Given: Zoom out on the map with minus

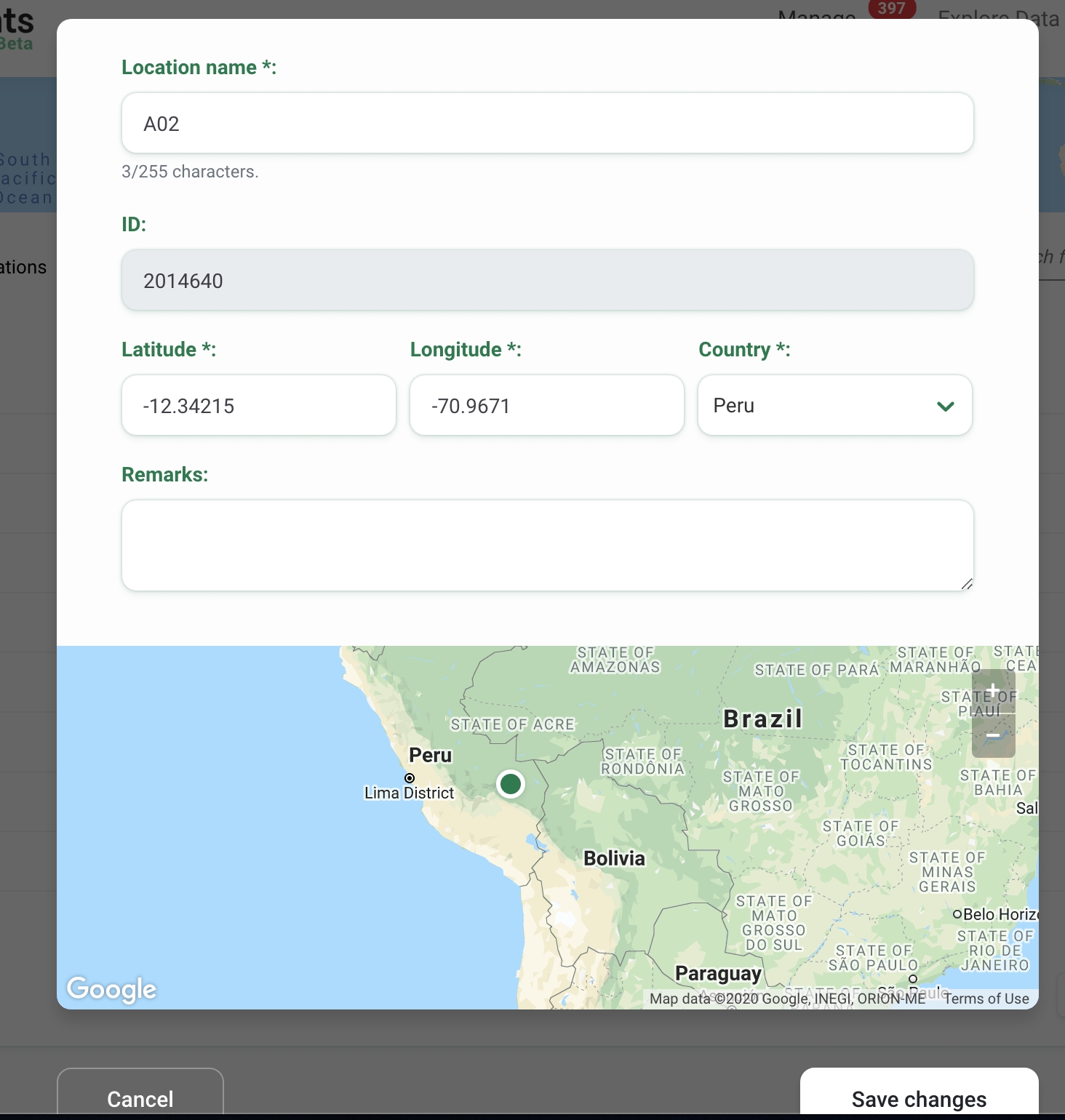Looking at the screenshot, I should point(993,736).
